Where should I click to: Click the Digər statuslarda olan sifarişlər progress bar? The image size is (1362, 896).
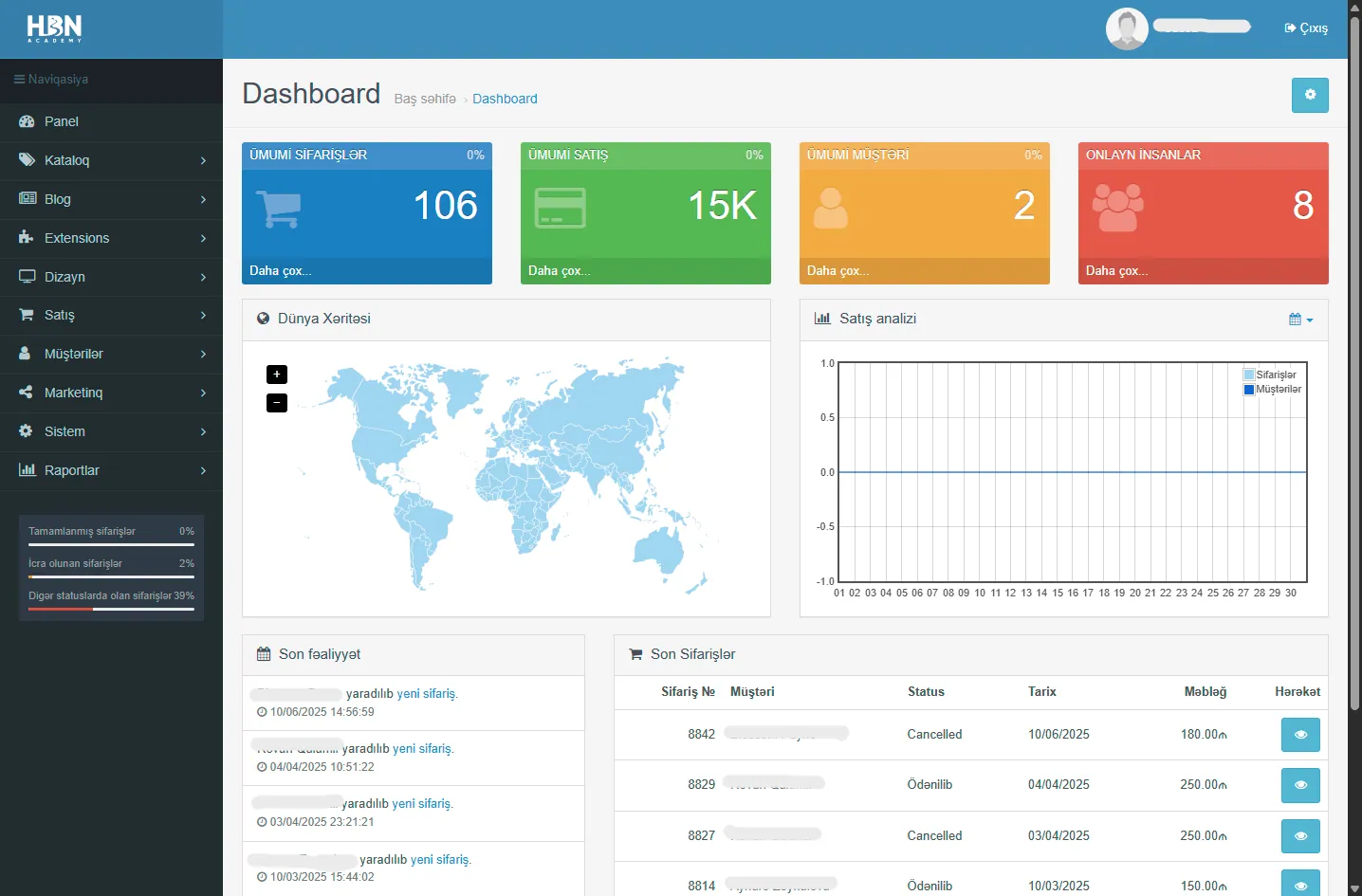tap(111, 609)
